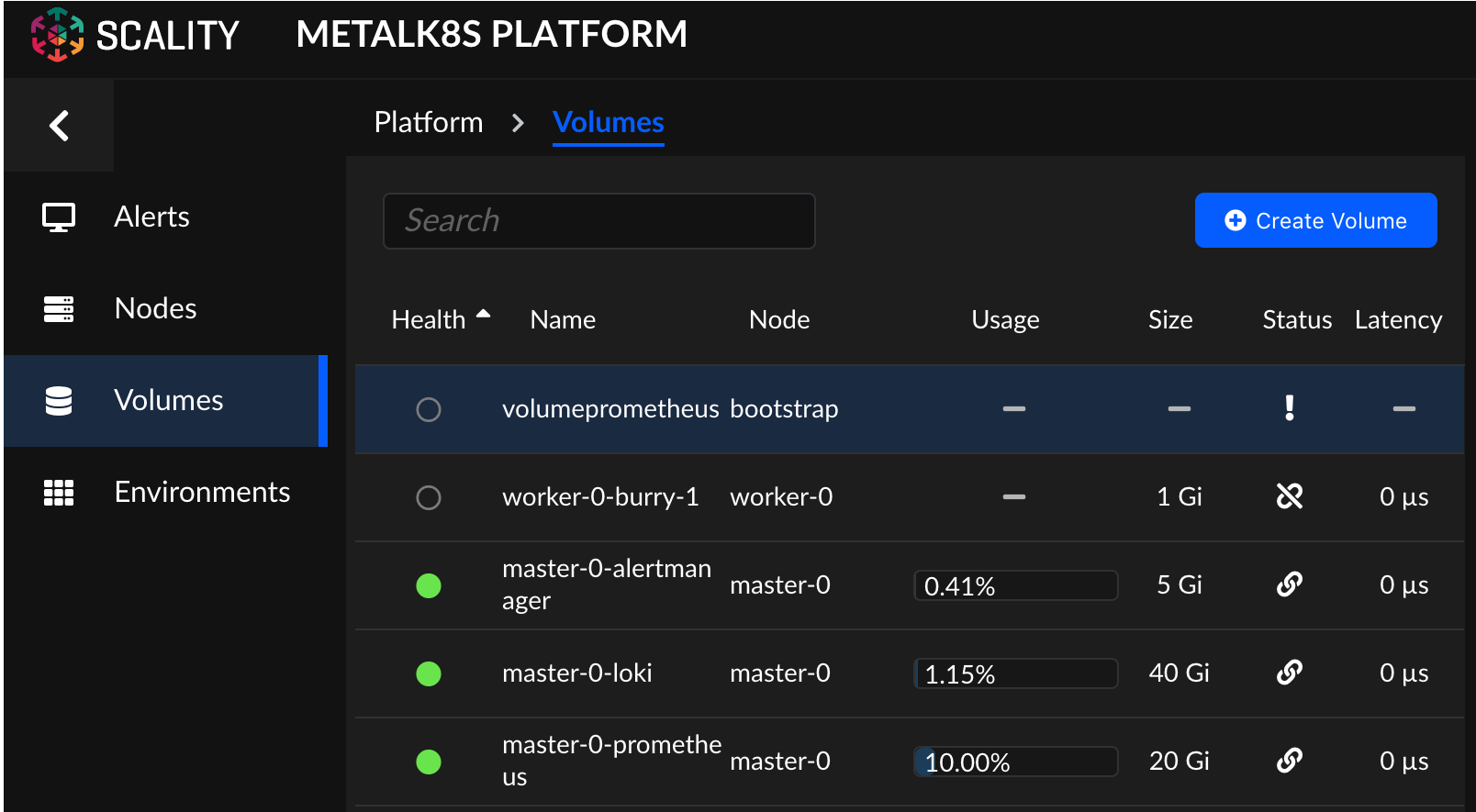Sort the table by Health column
This screenshot has height=812, width=1476.
click(x=429, y=319)
